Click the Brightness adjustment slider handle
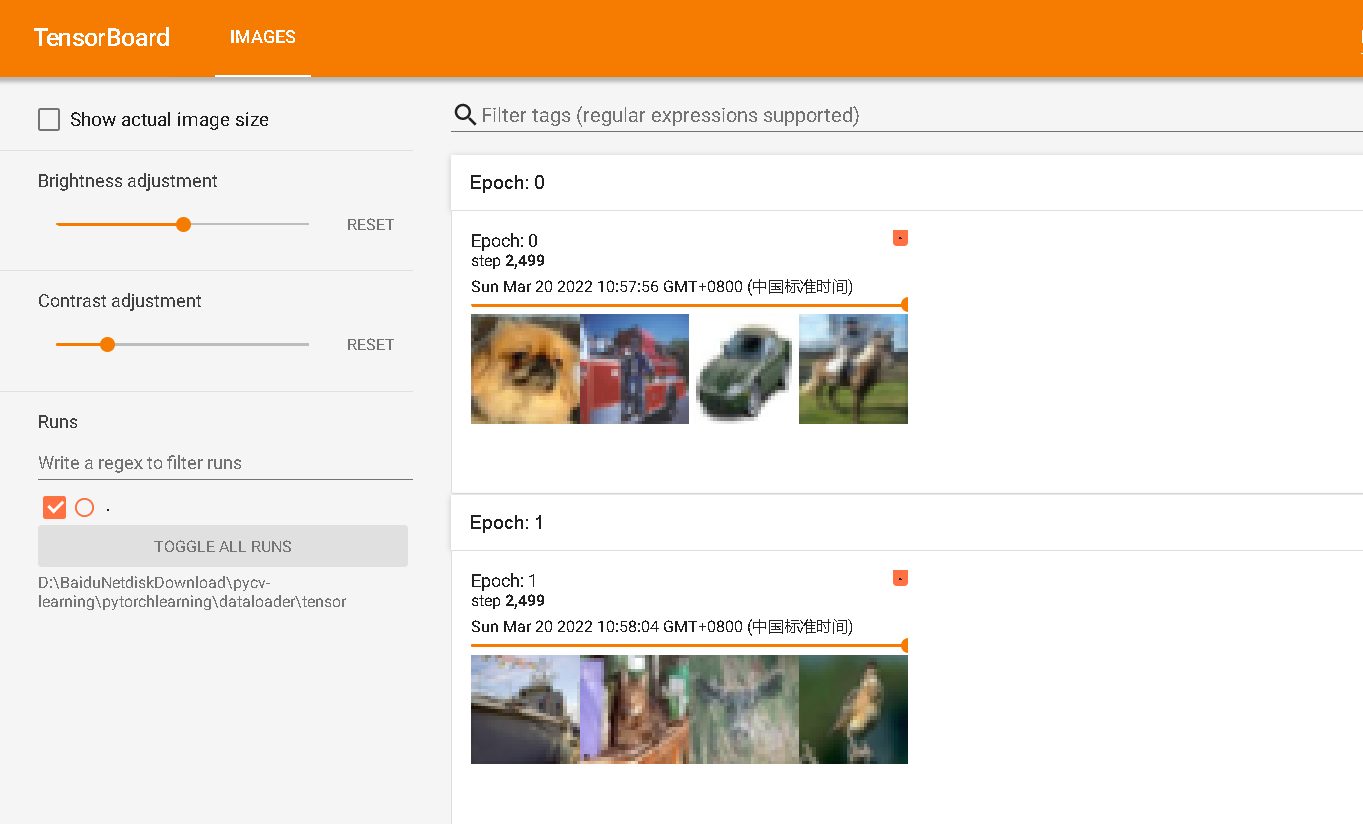 (x=183, y=225)
